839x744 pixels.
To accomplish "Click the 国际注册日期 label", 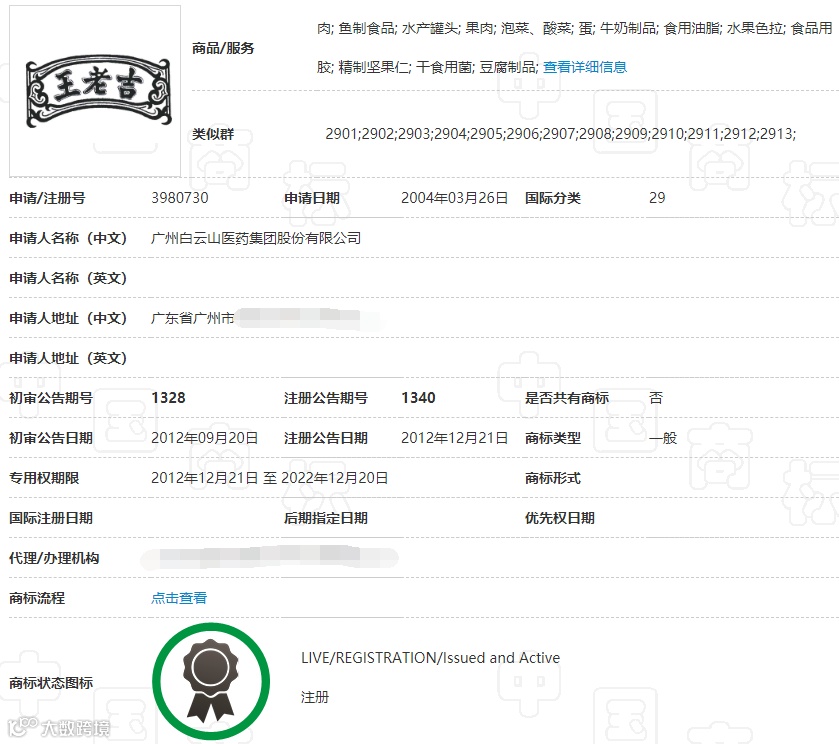I will click(51, 518).
